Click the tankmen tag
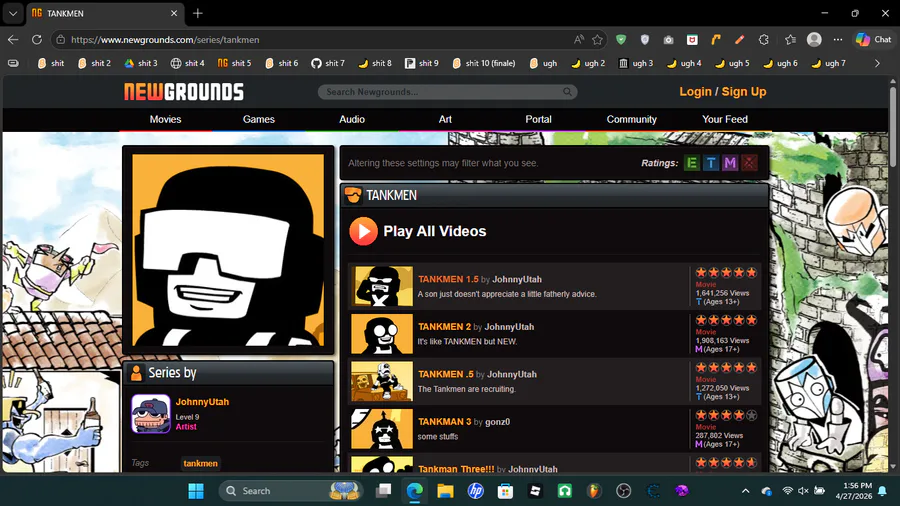The width and height of the screenshot is (900, 506). [200, 464]
